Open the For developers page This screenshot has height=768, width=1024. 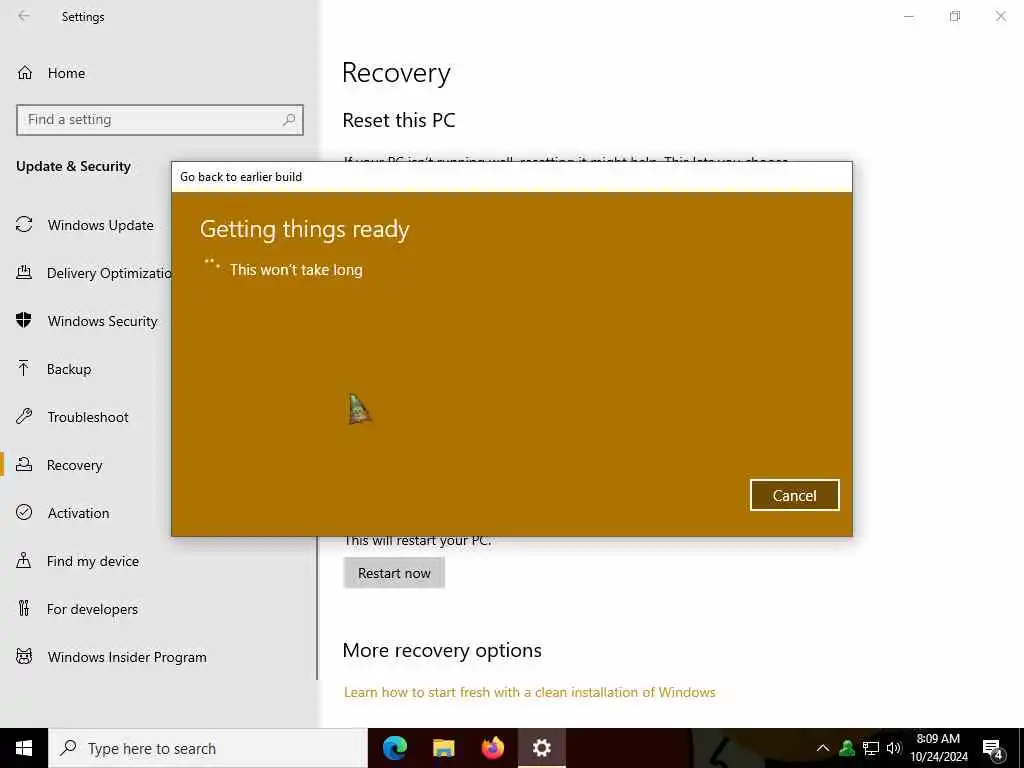(x=92, y=609)
